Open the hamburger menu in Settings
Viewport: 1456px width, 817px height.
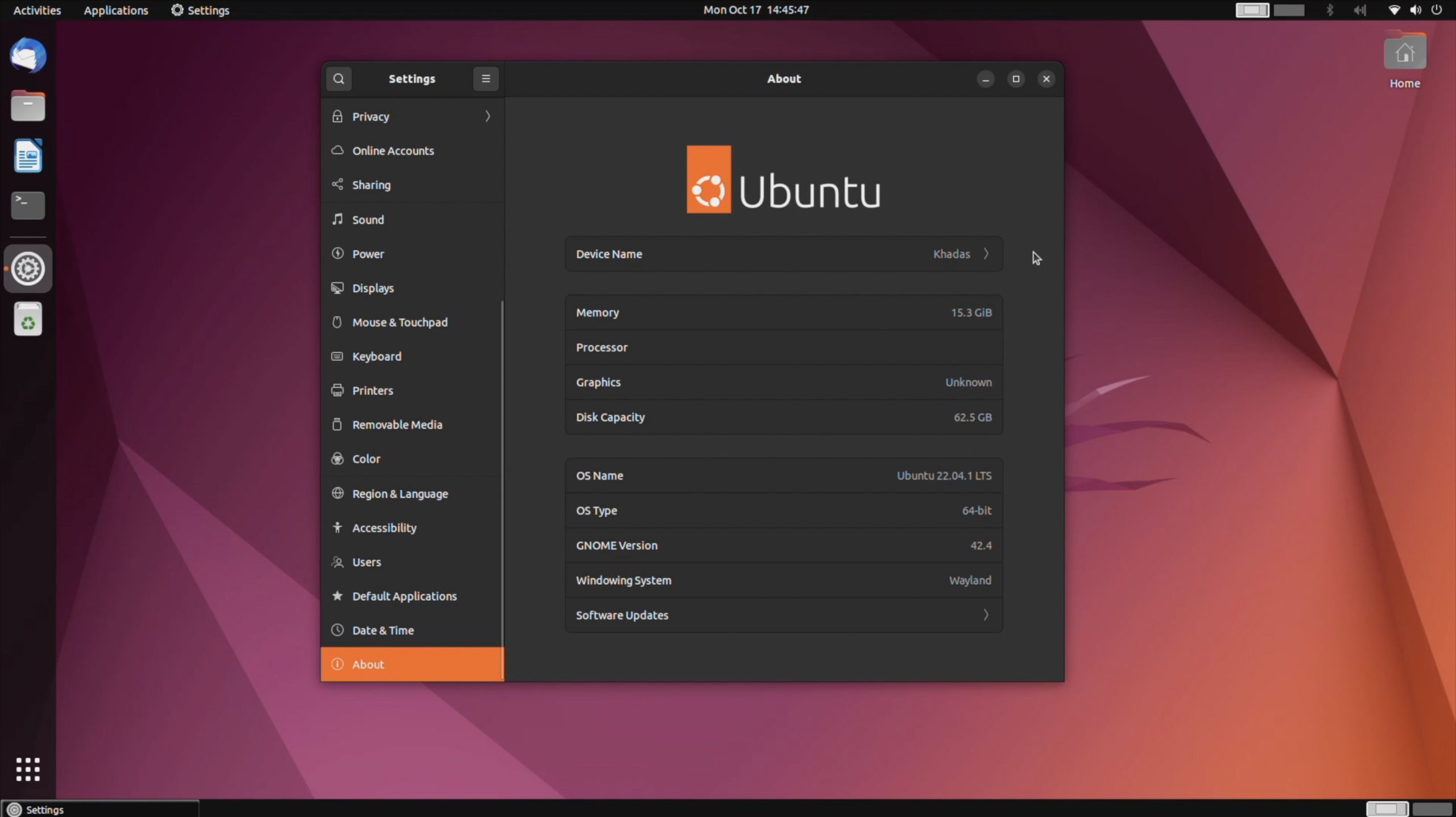(486, 79)
